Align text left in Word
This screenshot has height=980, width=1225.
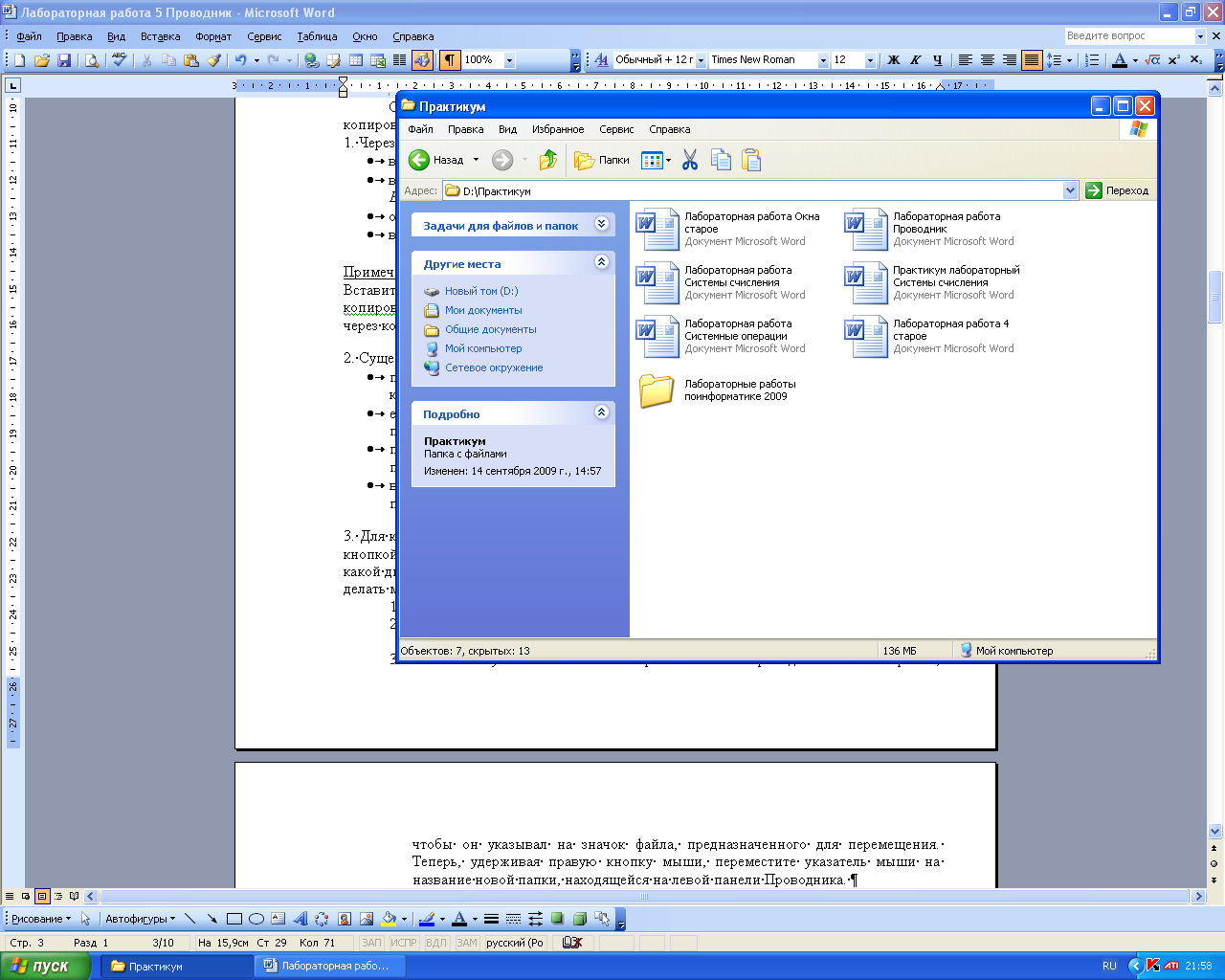click(x=966, y=60)
